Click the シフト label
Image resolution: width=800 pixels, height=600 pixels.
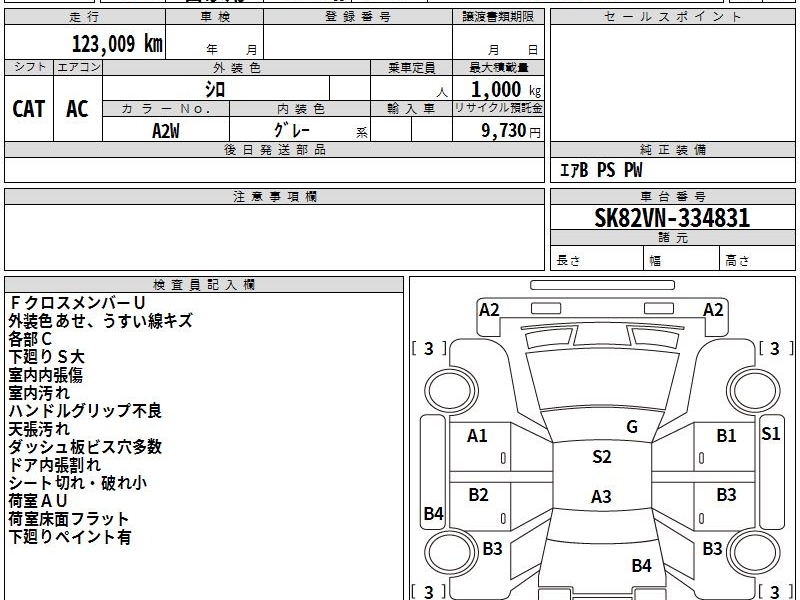pos(29,67)
